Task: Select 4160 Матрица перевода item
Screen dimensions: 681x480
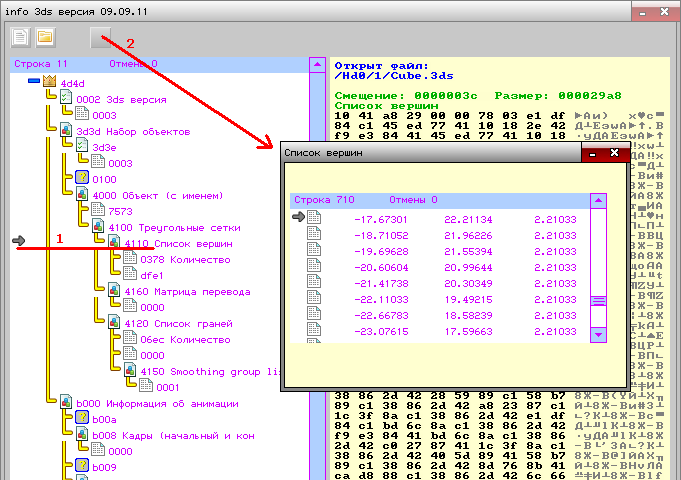Action: point(185,291)
